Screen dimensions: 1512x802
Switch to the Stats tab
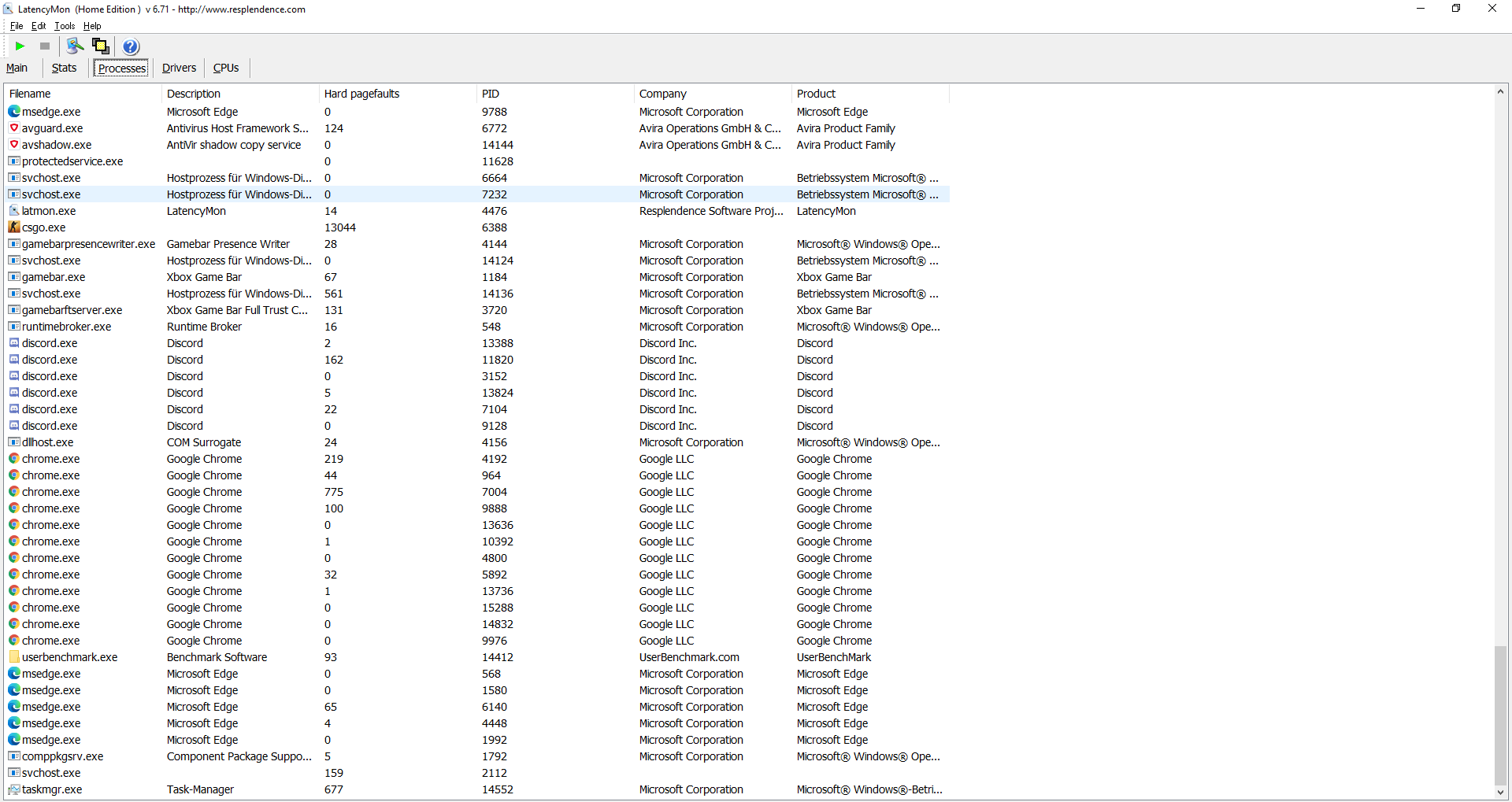pos(65,68)
